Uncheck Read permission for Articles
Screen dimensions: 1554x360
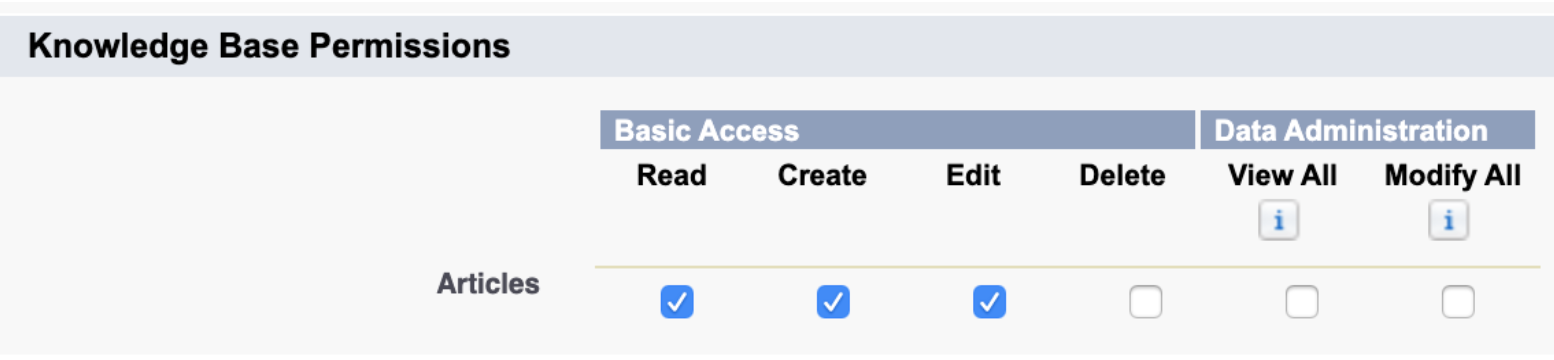click(677, 302)
